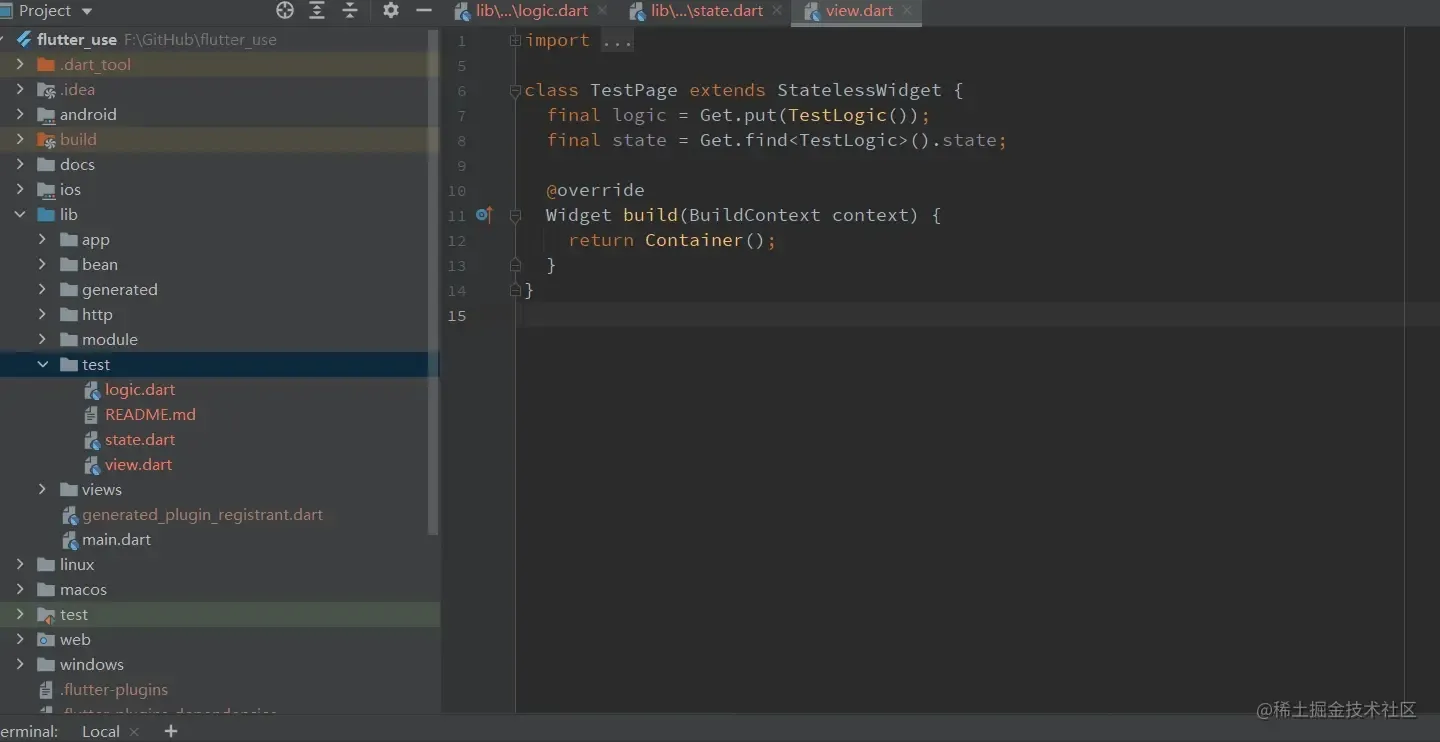Collapse the lib folder arrow

click(20, 214)
